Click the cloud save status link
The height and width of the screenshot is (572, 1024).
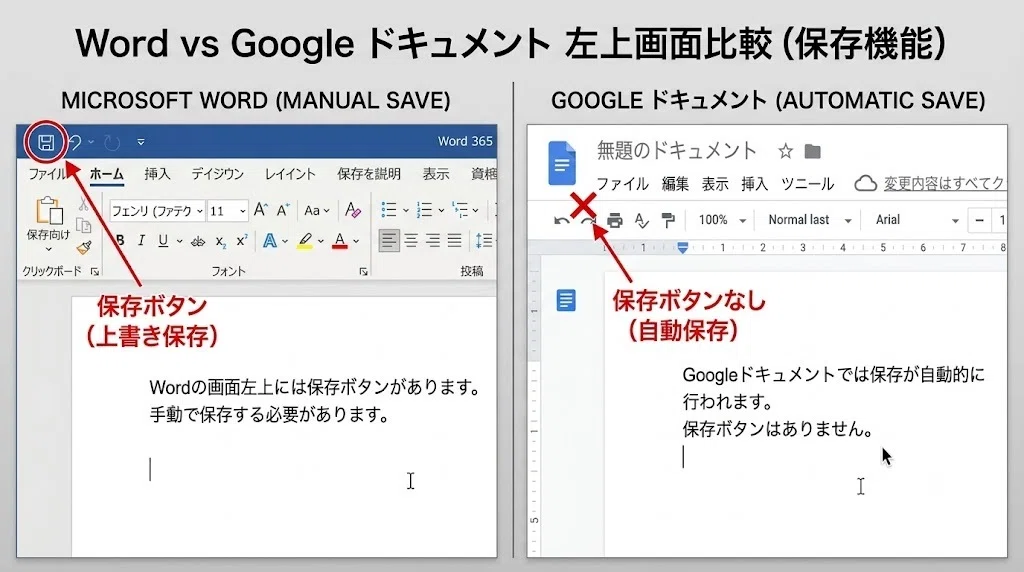point(944,184)
